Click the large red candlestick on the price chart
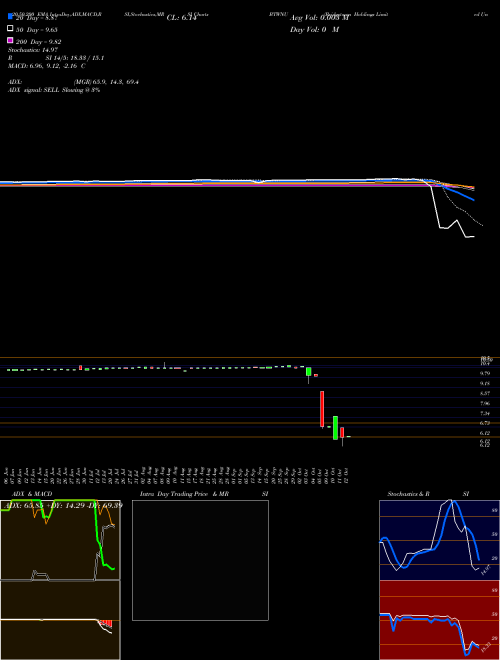 (322, 409)
